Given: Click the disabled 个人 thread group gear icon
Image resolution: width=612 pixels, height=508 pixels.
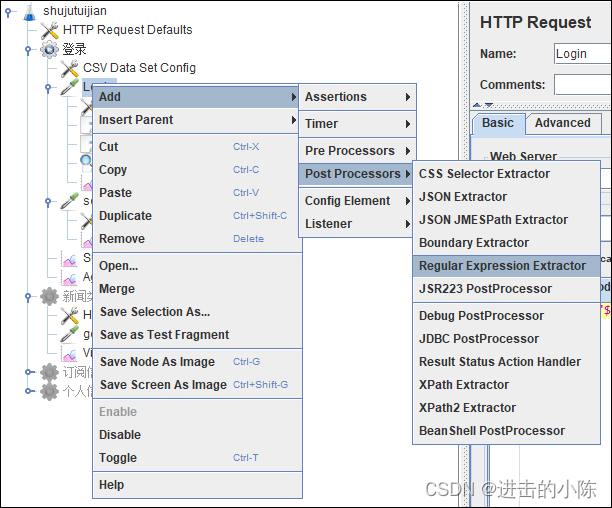Looking at the screenshot, I should coord(50,391).
